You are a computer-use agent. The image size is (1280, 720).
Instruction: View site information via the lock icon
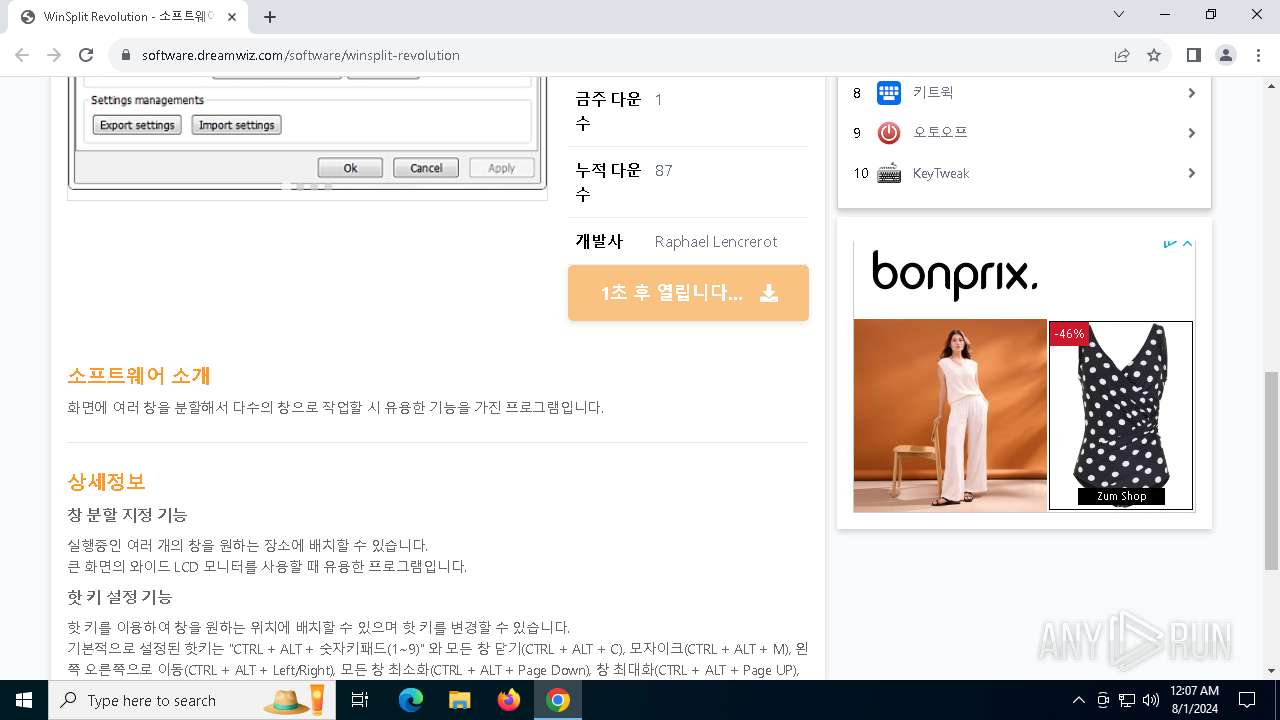point(126,55)
